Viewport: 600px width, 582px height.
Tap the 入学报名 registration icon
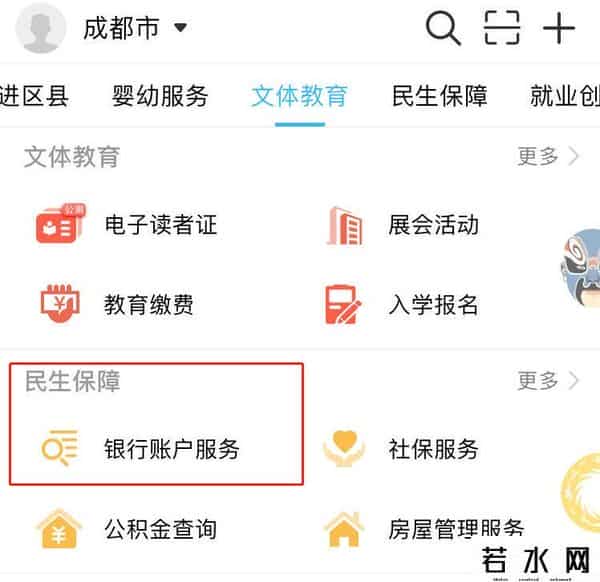[x=343, y=305]
